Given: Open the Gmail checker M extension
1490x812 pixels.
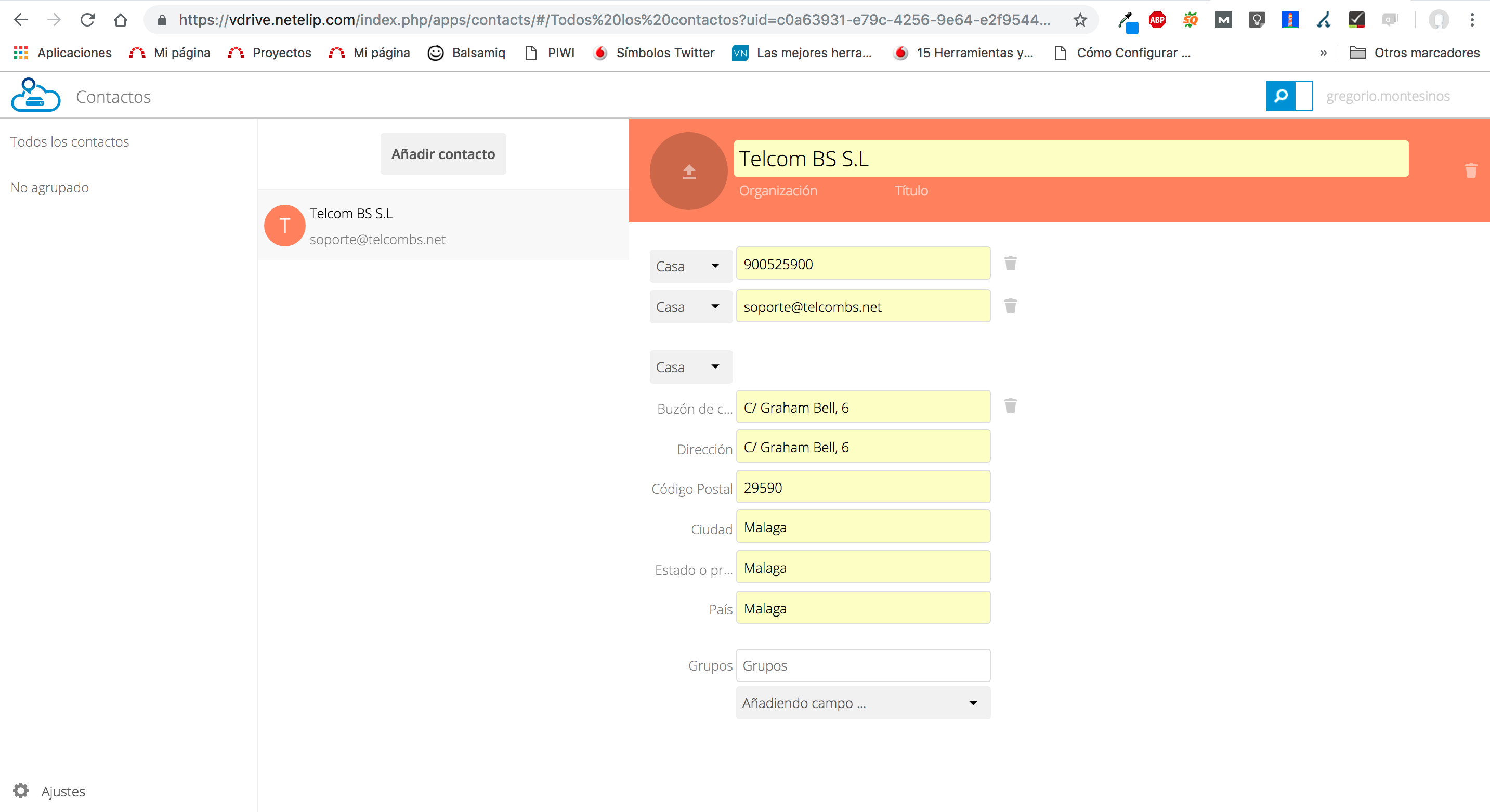Looking at the screenshot, I should (1223, 20).
